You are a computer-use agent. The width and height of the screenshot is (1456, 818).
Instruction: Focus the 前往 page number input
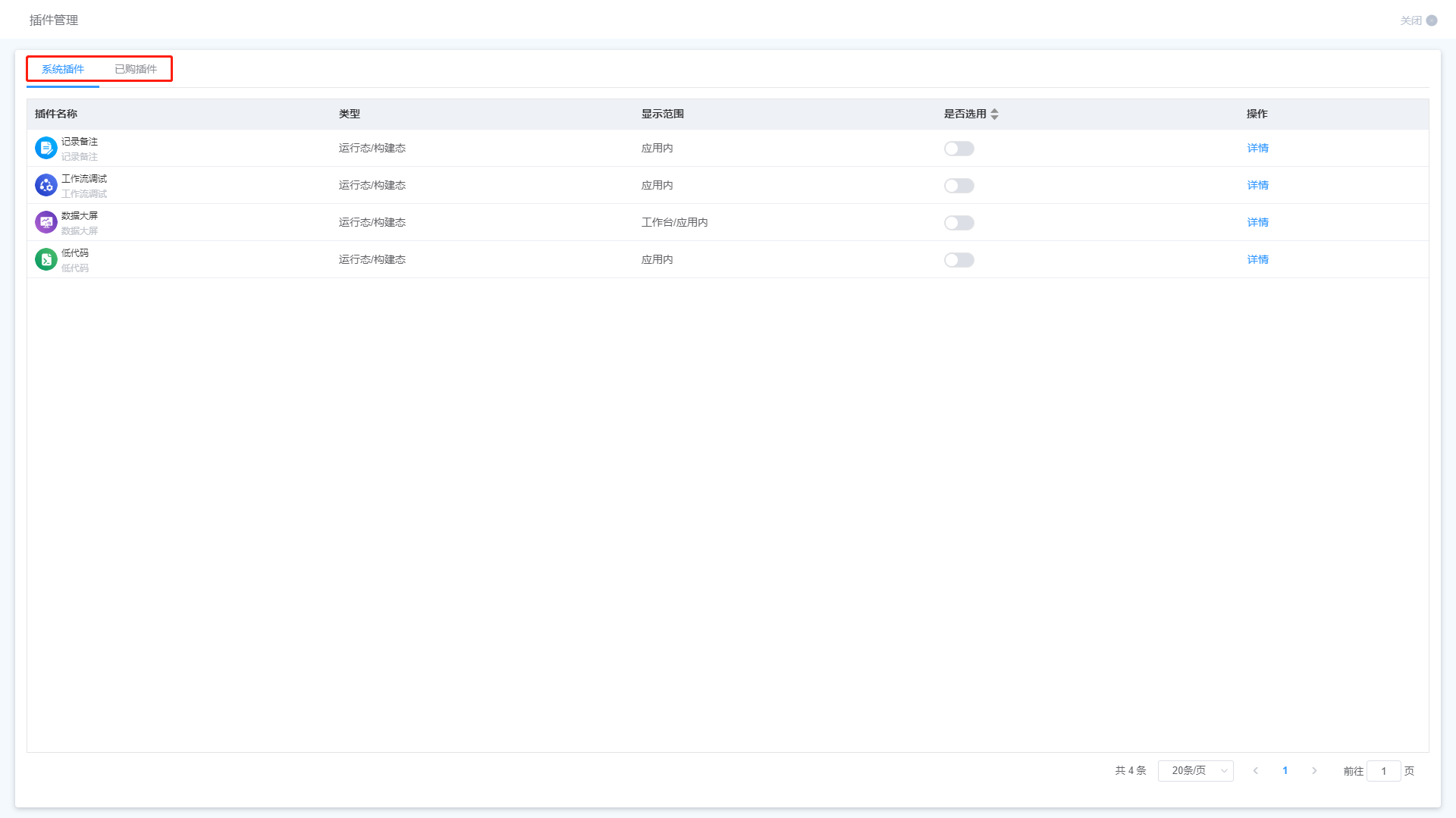(1383, 771)
